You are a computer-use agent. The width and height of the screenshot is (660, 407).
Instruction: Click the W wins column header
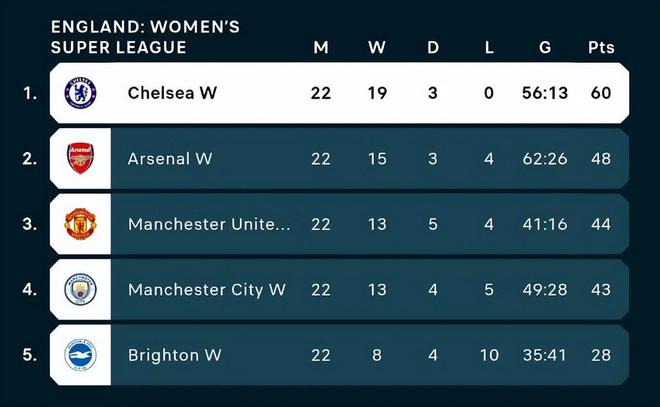coord(376,47)
